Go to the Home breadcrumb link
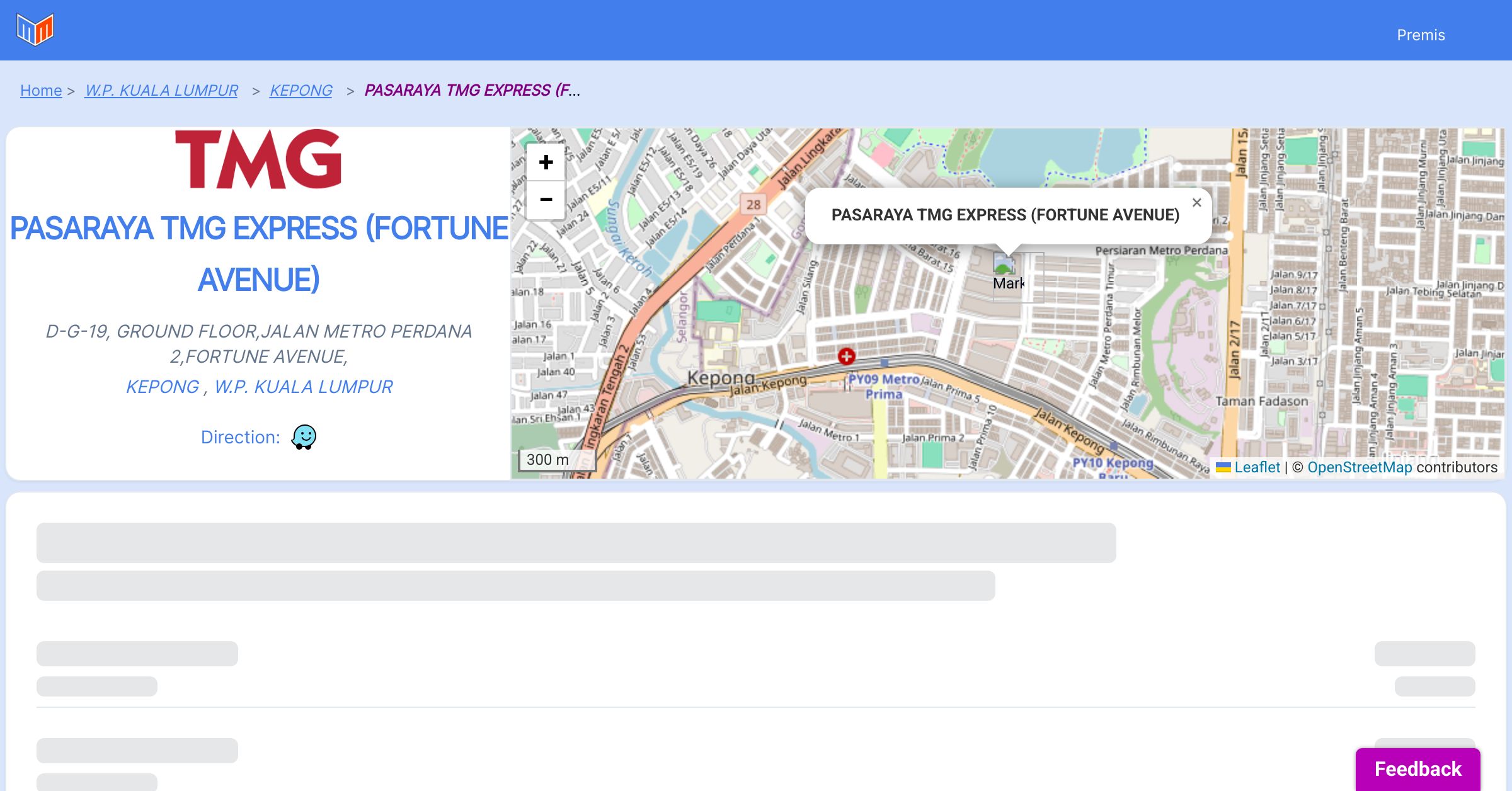 point(41,90)
